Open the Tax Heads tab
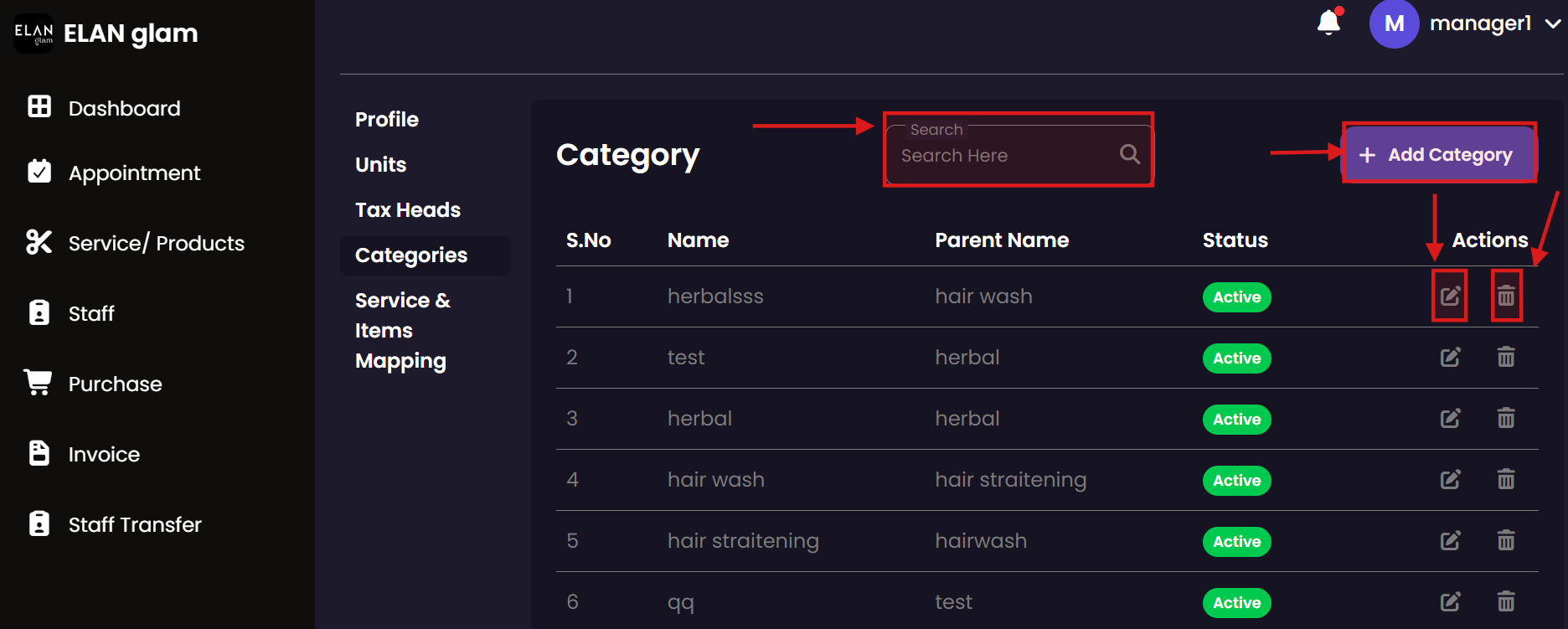Screen dimensions: 1568x629 (x=408, y=210)
